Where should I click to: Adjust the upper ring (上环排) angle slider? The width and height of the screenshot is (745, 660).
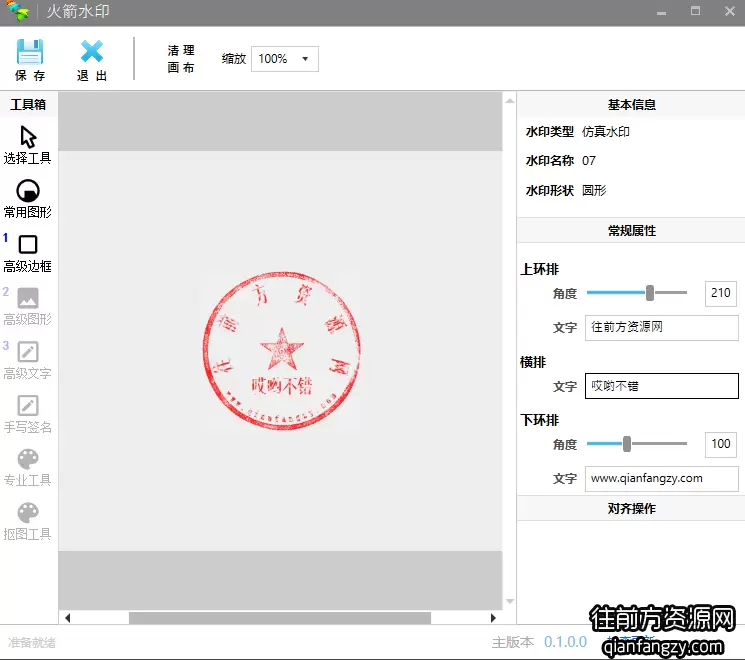[650, 293]
